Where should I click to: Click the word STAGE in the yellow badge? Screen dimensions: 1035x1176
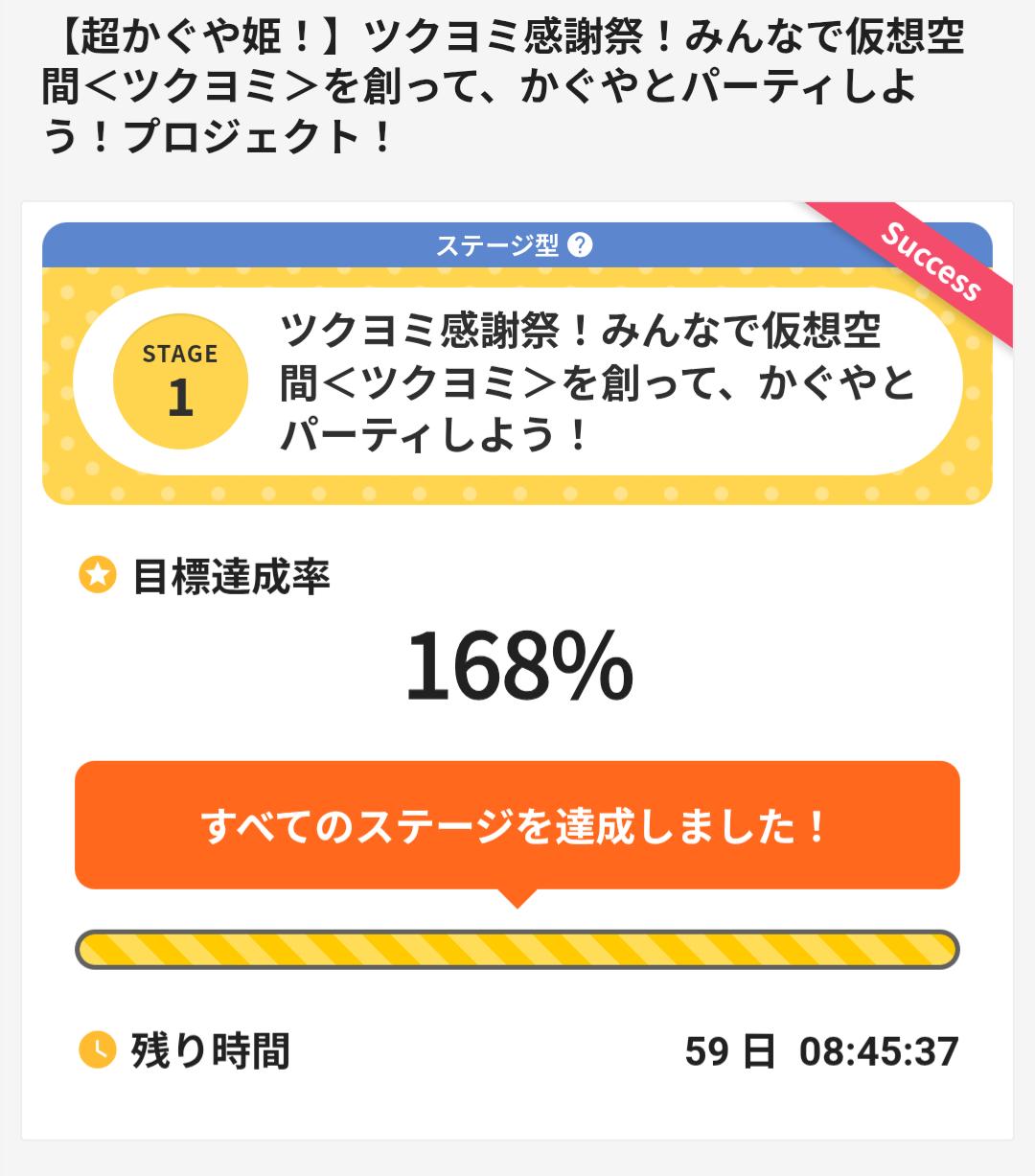click(180, 354)
